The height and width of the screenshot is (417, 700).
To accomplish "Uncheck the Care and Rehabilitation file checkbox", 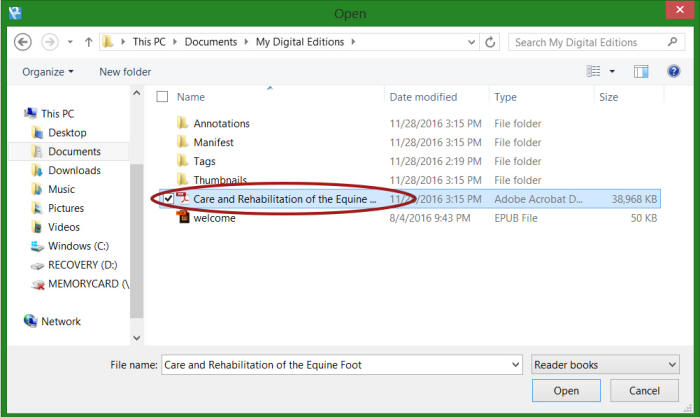I will pyautogui.click(x=166, y=199).
